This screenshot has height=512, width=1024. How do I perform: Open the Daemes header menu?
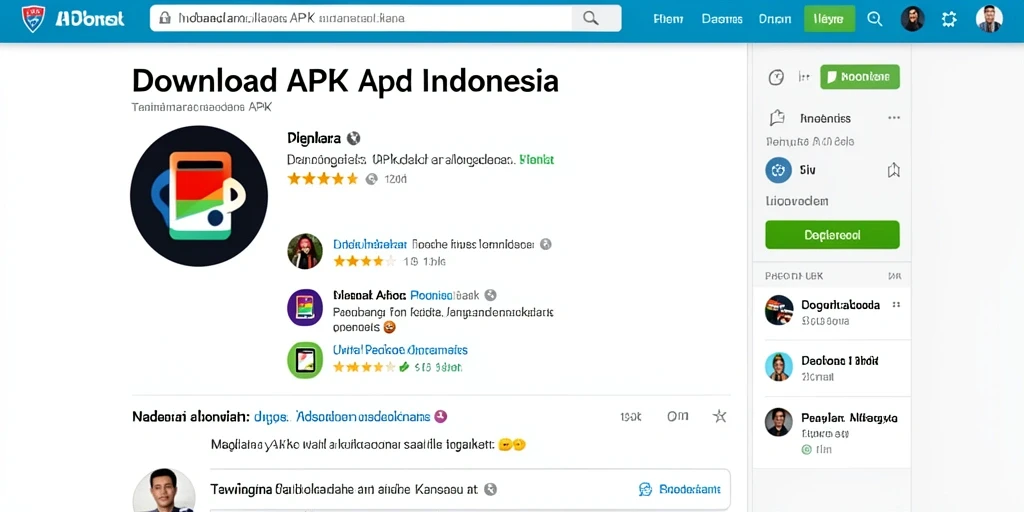click(x=722, y=19)
